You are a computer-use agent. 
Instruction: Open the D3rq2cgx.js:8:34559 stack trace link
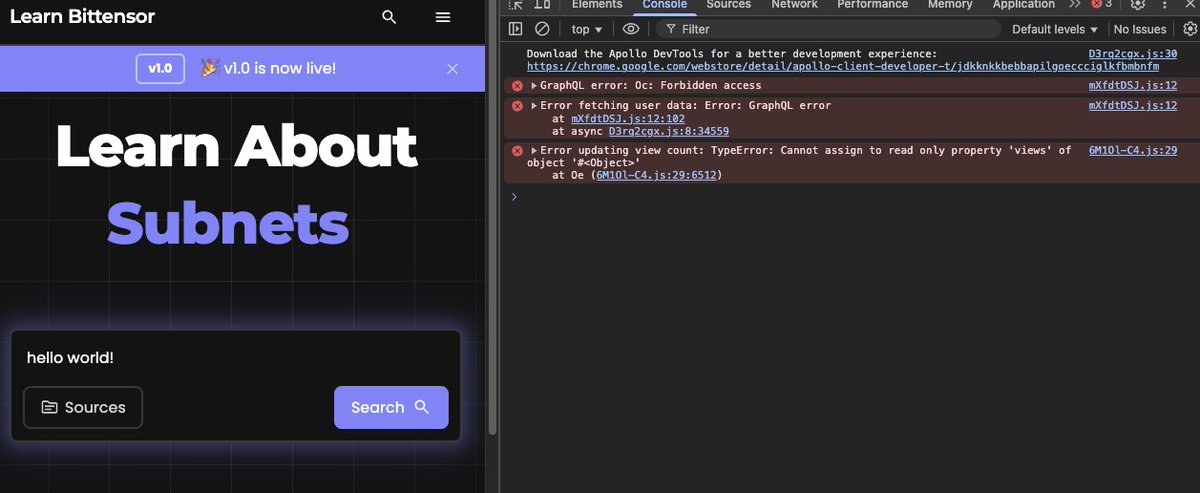click(668, 131)
